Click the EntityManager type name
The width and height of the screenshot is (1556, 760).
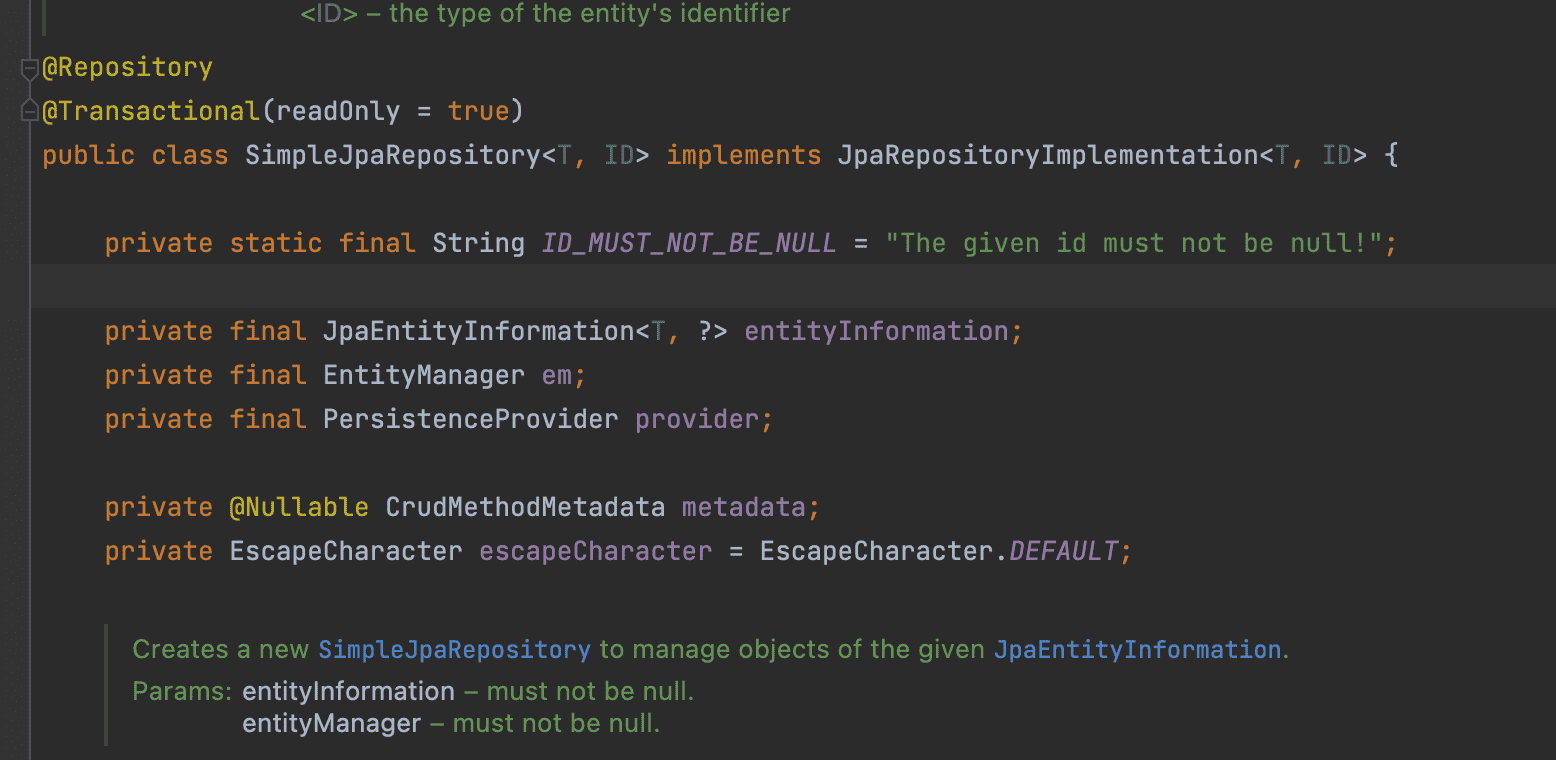423,376
